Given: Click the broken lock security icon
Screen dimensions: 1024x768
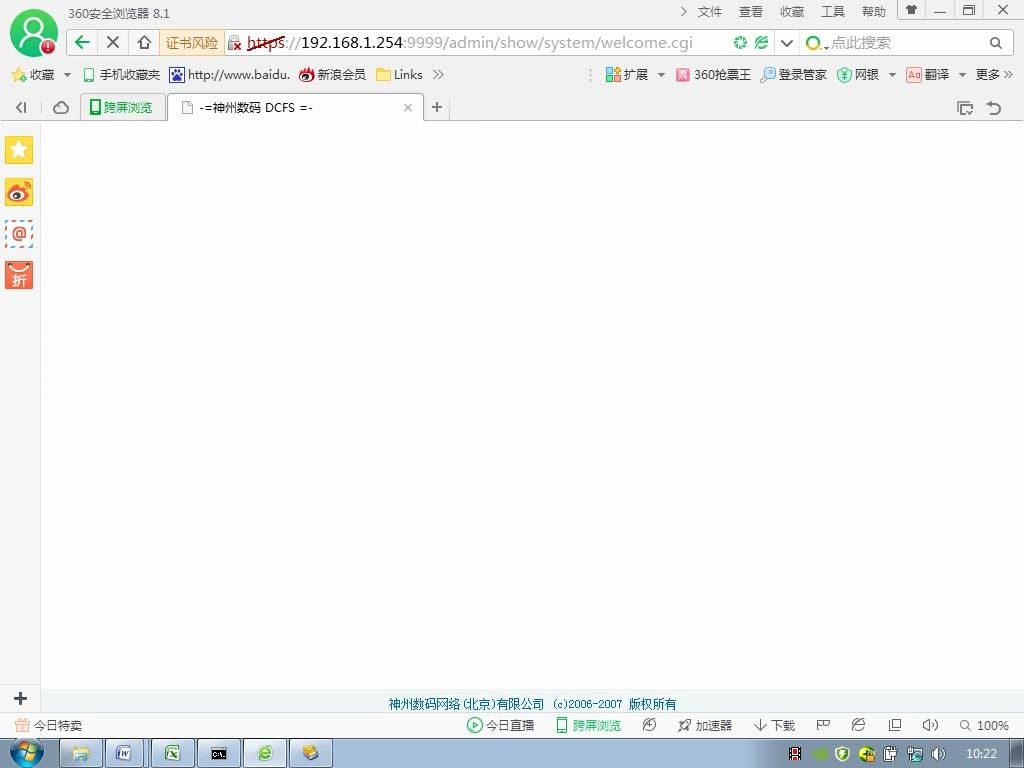Looking at the screenshot, I should point(234,43).
